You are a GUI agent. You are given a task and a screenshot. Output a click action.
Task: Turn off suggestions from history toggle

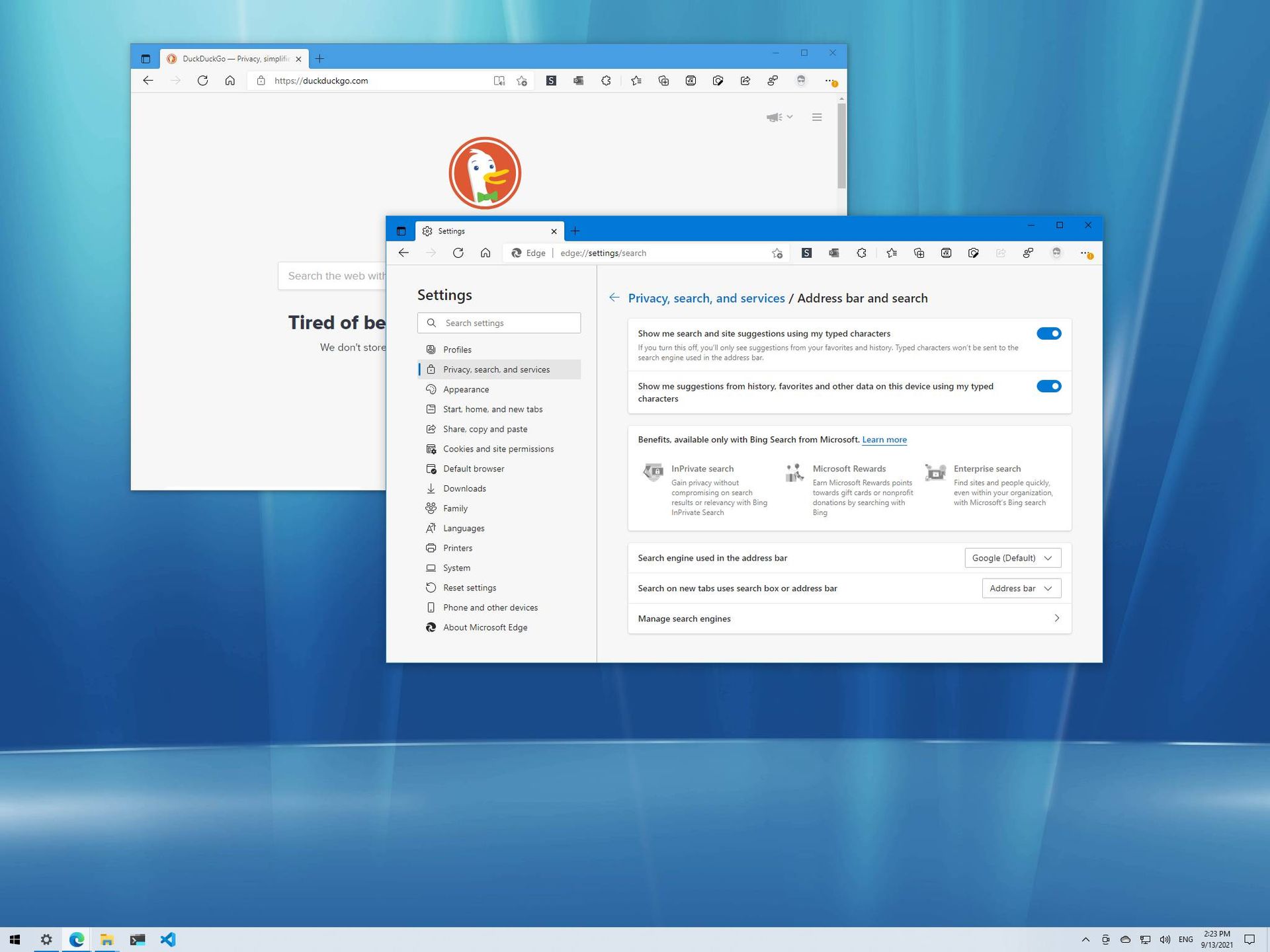coord(1049,386)
